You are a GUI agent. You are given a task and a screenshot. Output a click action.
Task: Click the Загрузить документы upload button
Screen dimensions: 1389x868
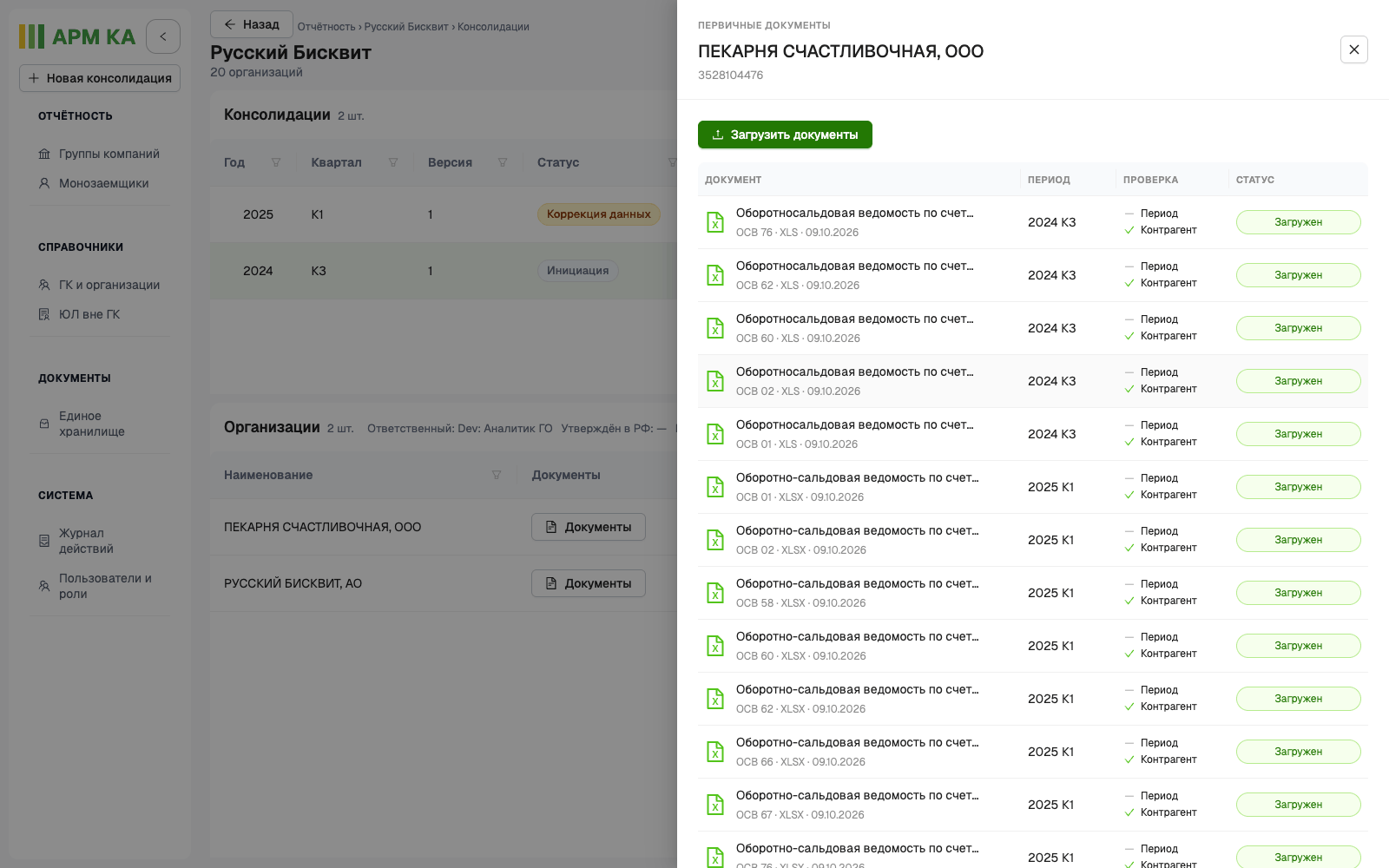(785, 135)
